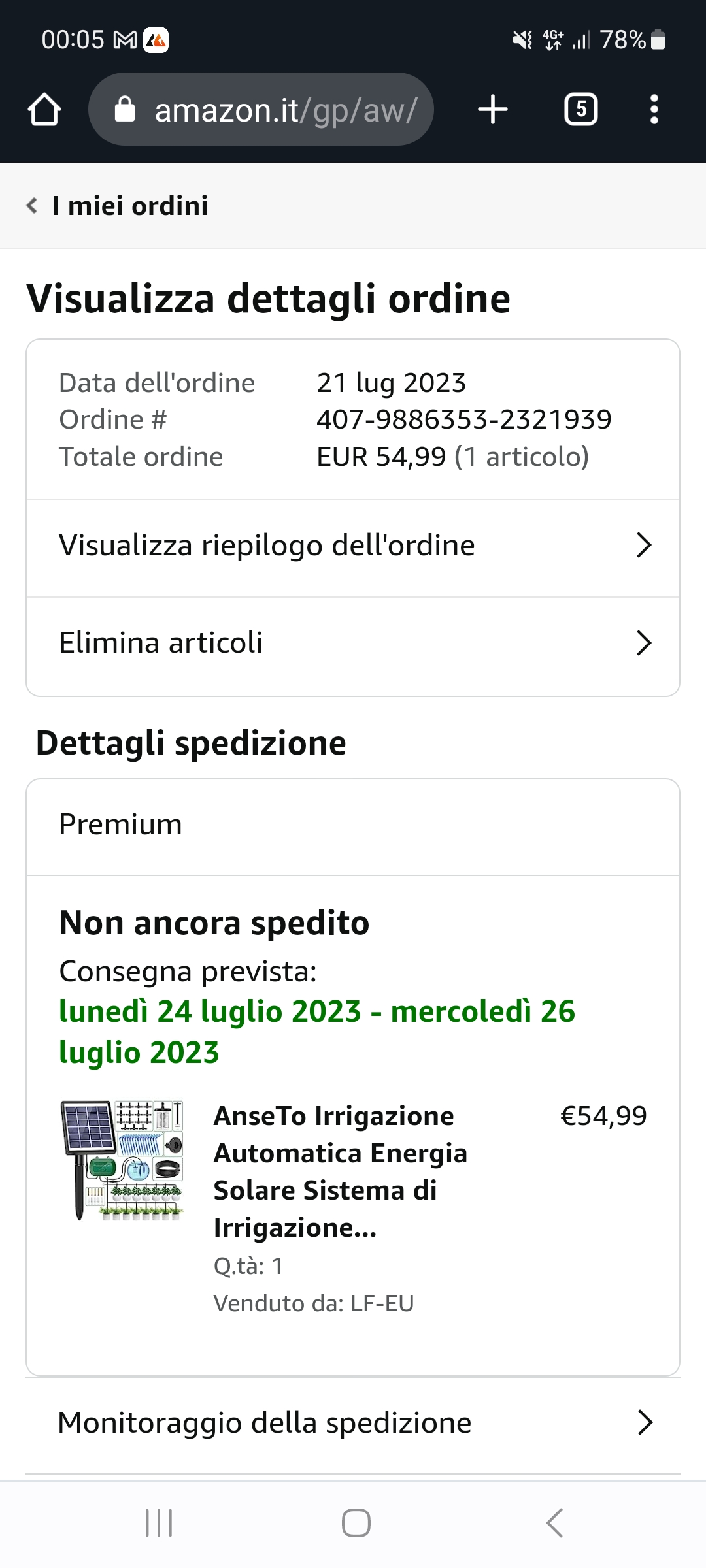Tap the Android back navigation arrow

[x=554, y=1523]
